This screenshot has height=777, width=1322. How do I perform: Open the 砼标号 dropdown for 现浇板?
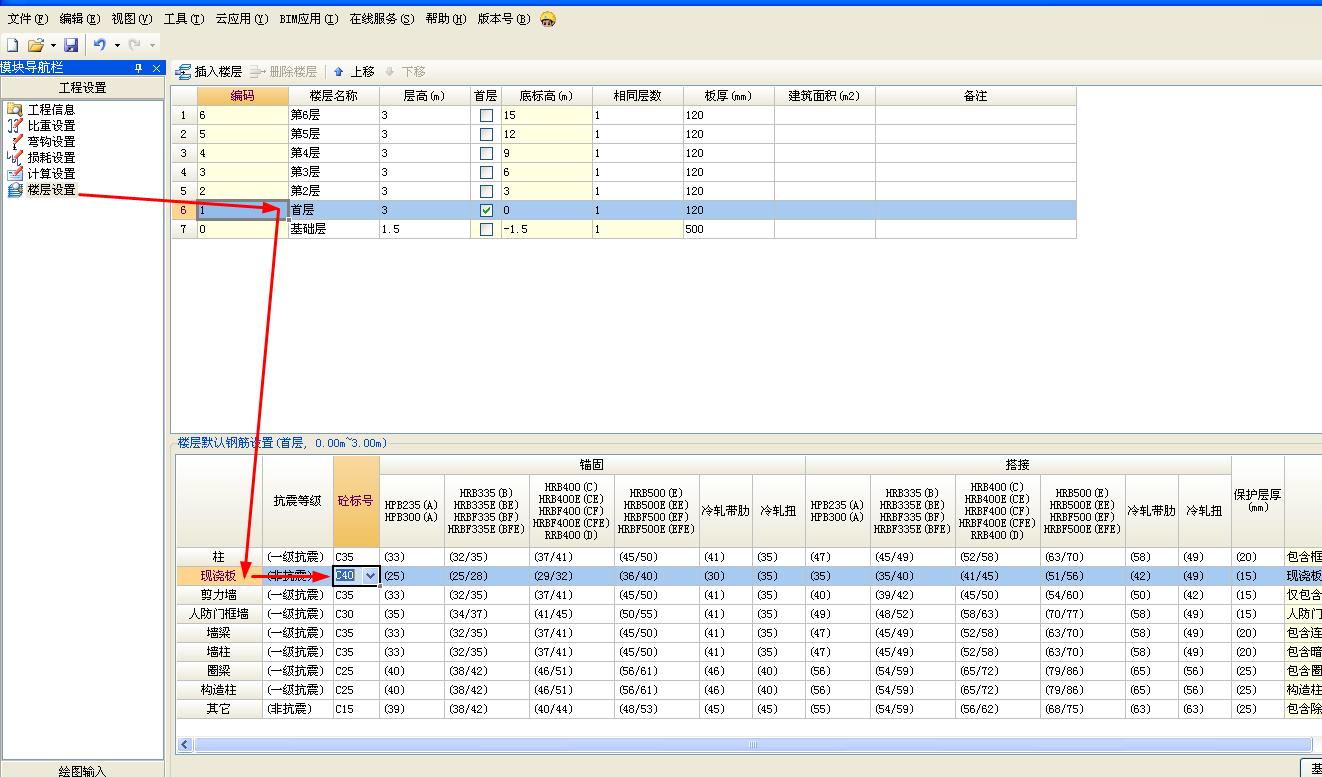pyautogui.click(x=371, y=576)
